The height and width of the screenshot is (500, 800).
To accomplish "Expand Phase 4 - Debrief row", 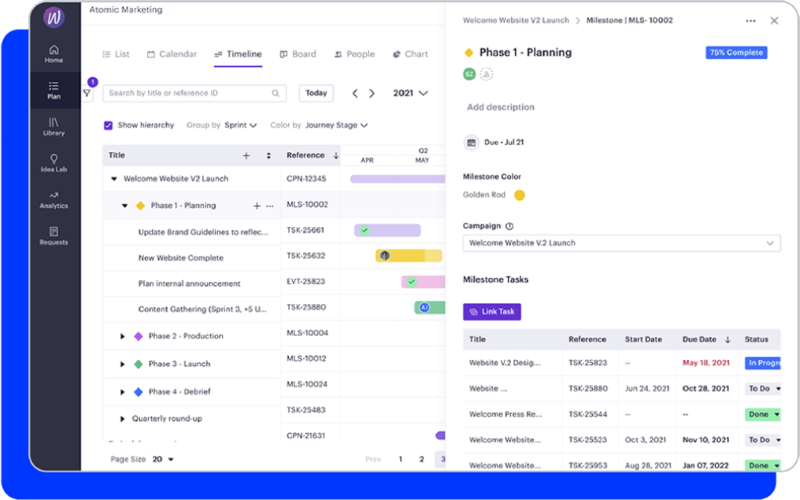I will 122,392.
